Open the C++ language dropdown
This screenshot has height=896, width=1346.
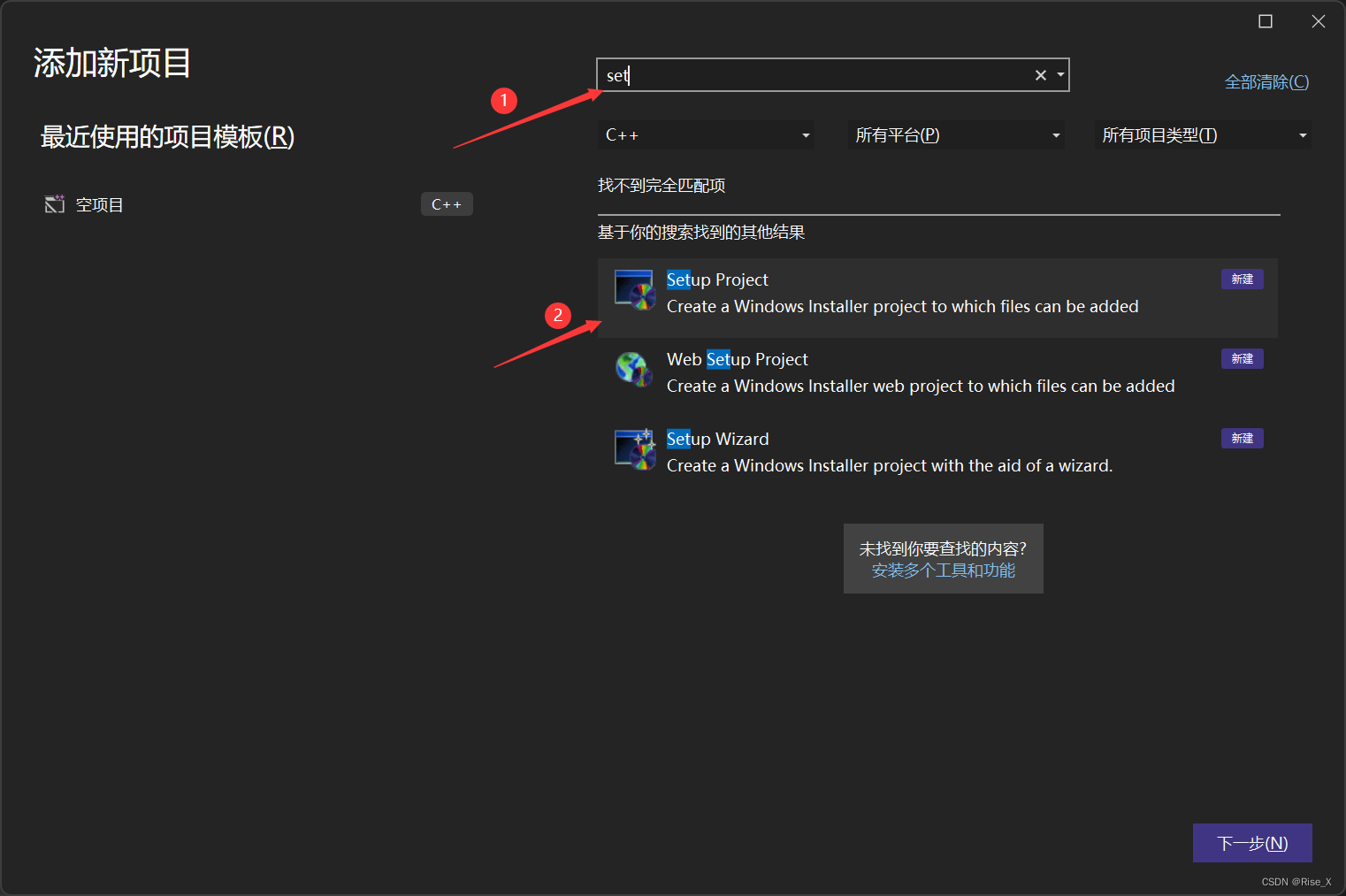[706, 134]
